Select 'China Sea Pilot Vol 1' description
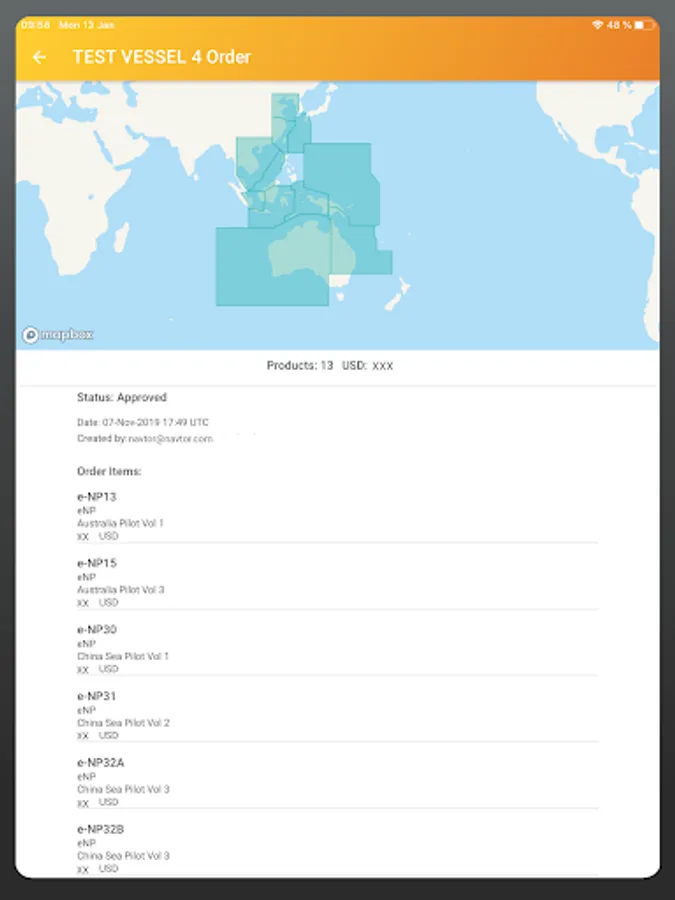 [x=123, y=656]
